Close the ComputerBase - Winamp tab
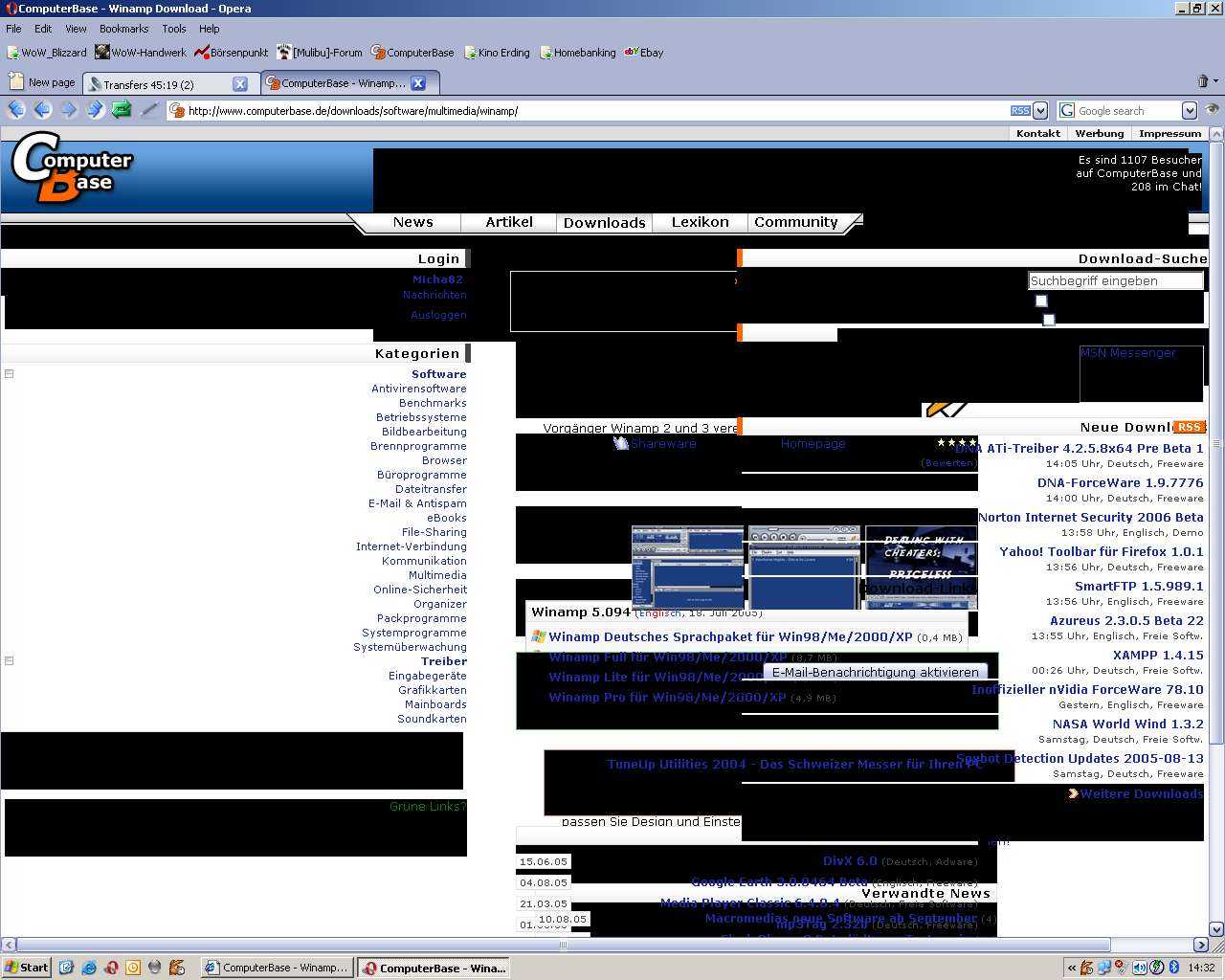Screen dimensions: 1225x980 pos(418,83)
